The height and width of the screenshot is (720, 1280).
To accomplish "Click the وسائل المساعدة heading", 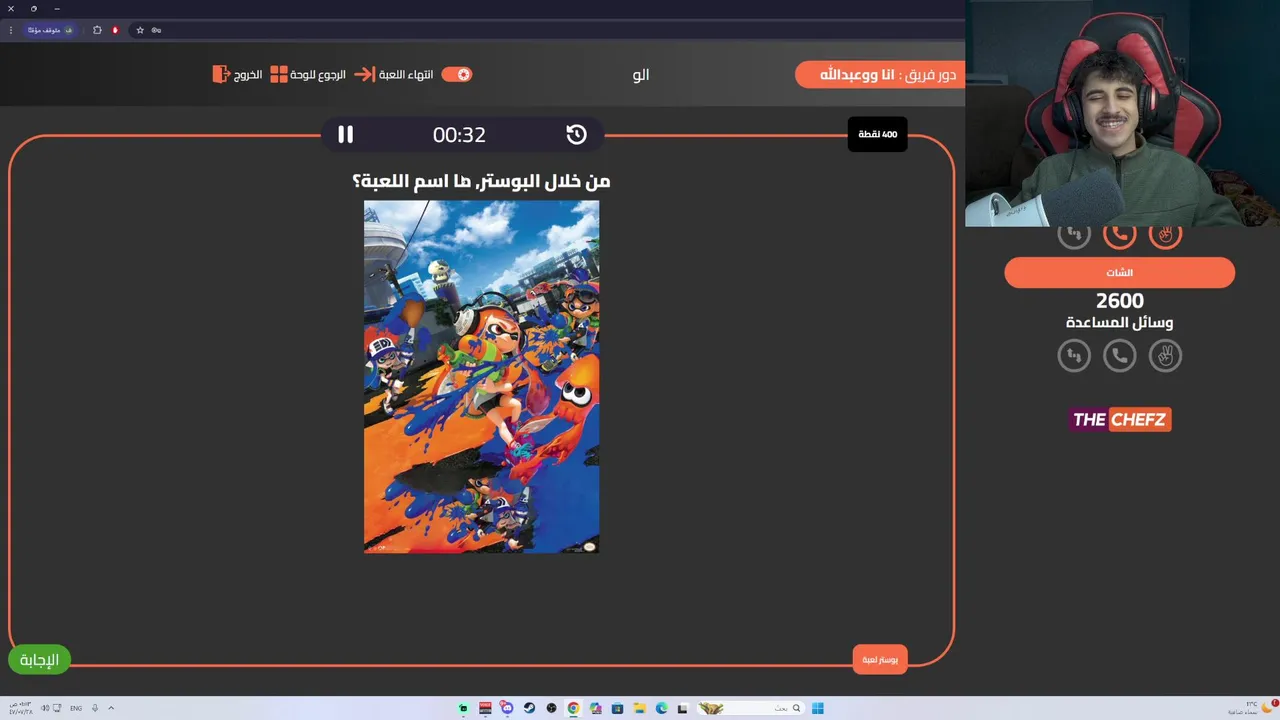I will pyautogui.click(x=1119, y=322).
